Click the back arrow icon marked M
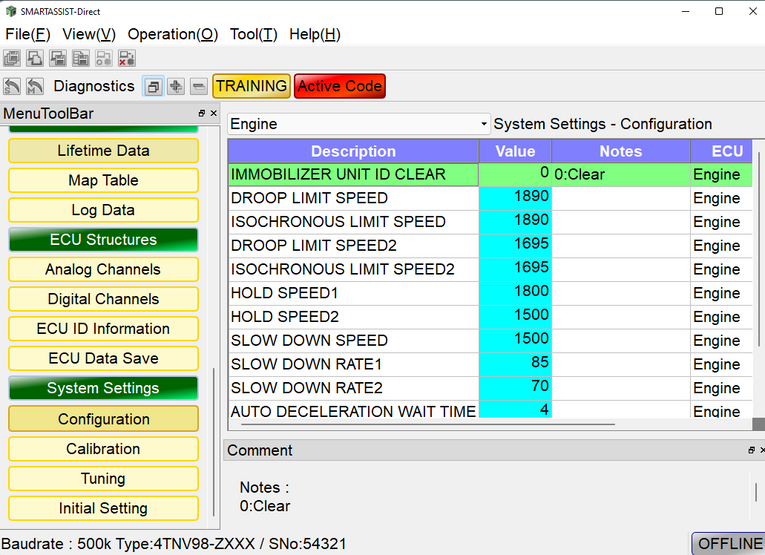This screenshot has width=765, height=555. point(35,87)
